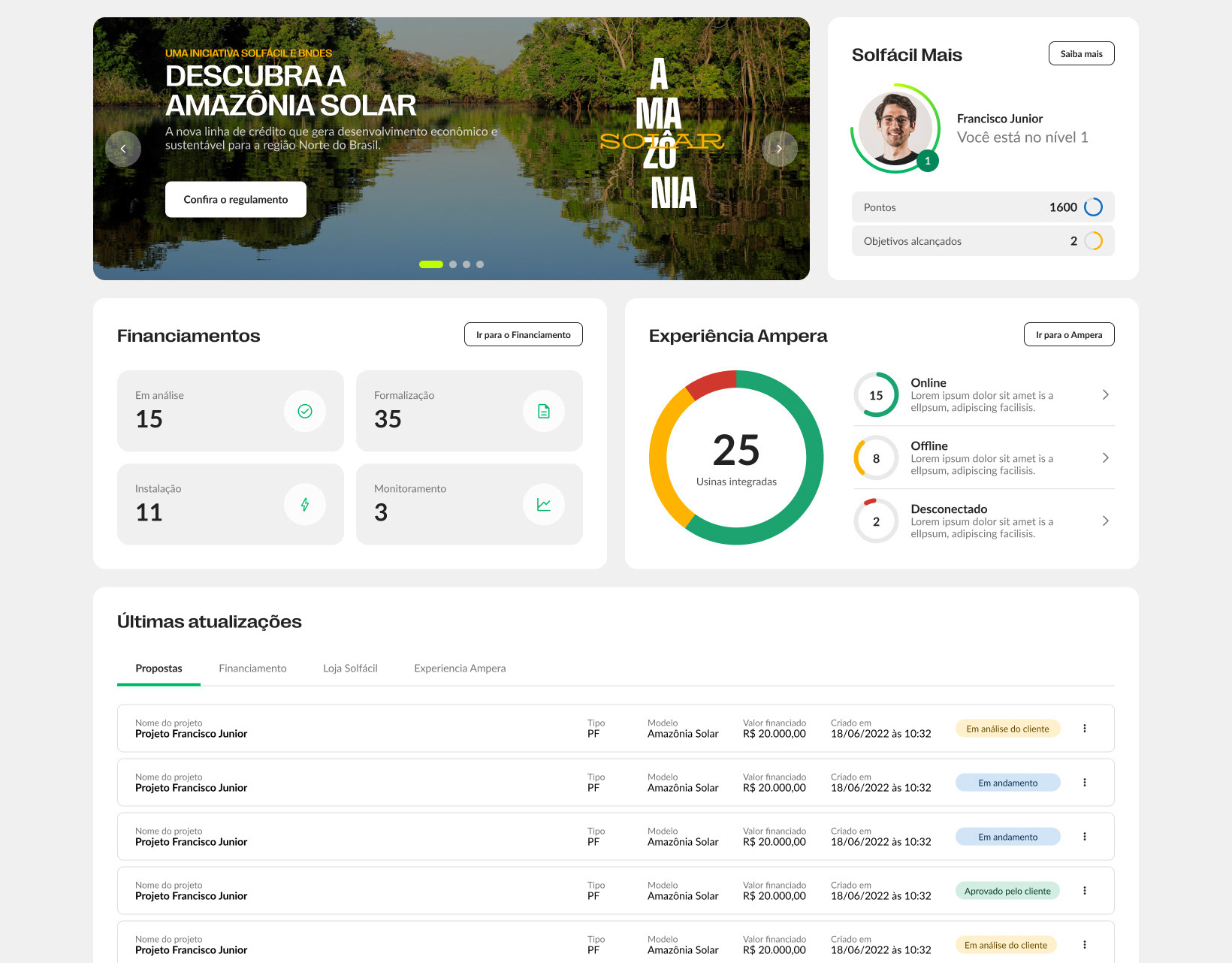The height and width of the screenshot is (963, 1232).
Task: Open the Monitoramento financing card
Action: (470, 504)
